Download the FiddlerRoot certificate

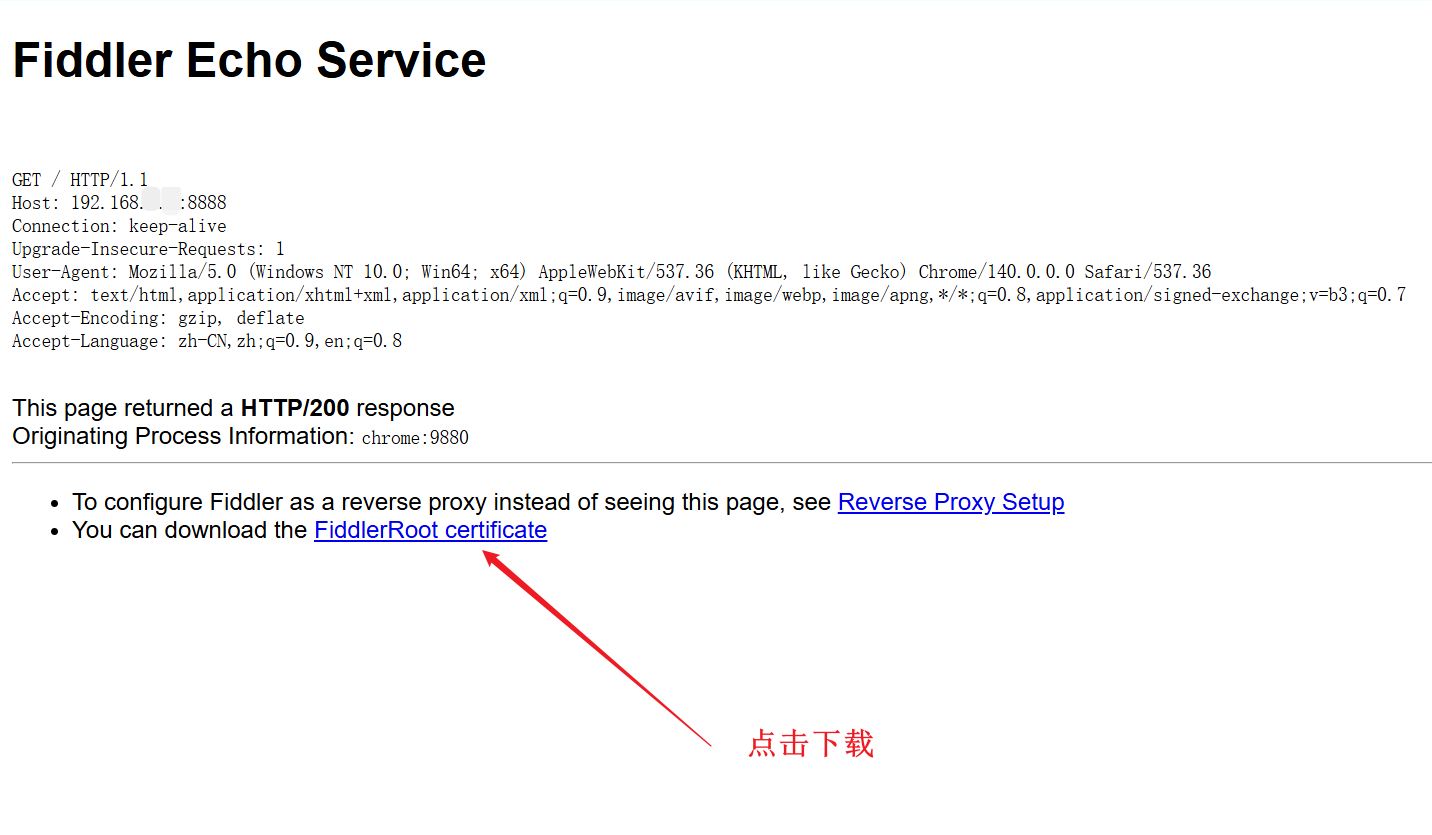pos(430,530)
